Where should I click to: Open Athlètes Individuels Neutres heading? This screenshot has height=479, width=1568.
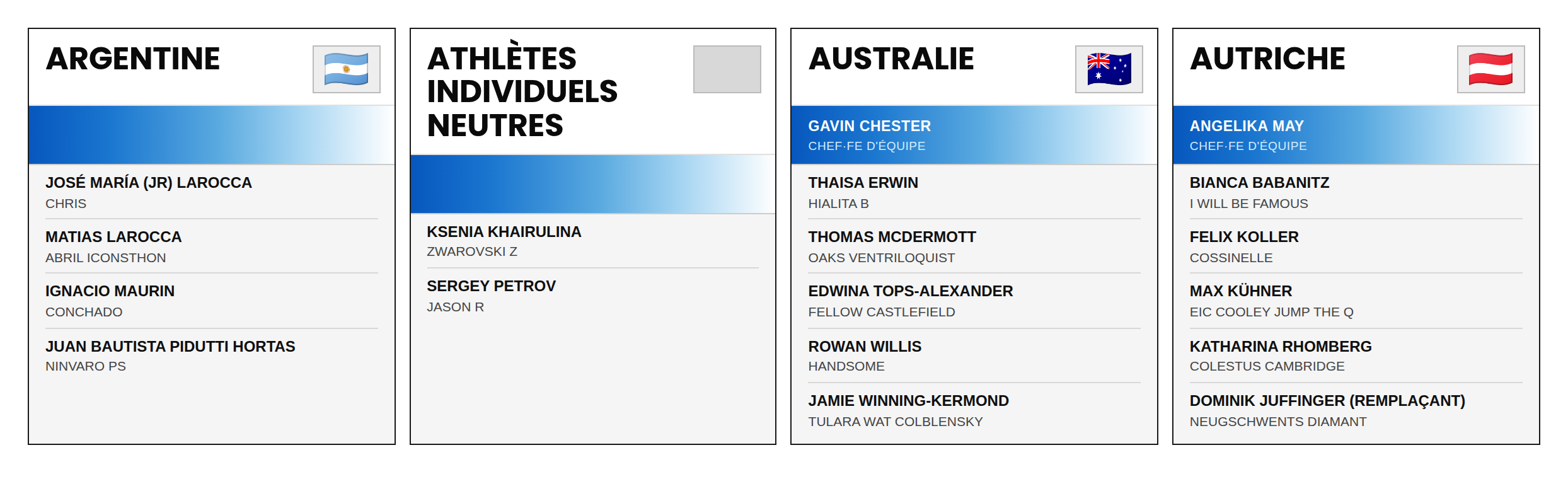[x=522, y=92]
